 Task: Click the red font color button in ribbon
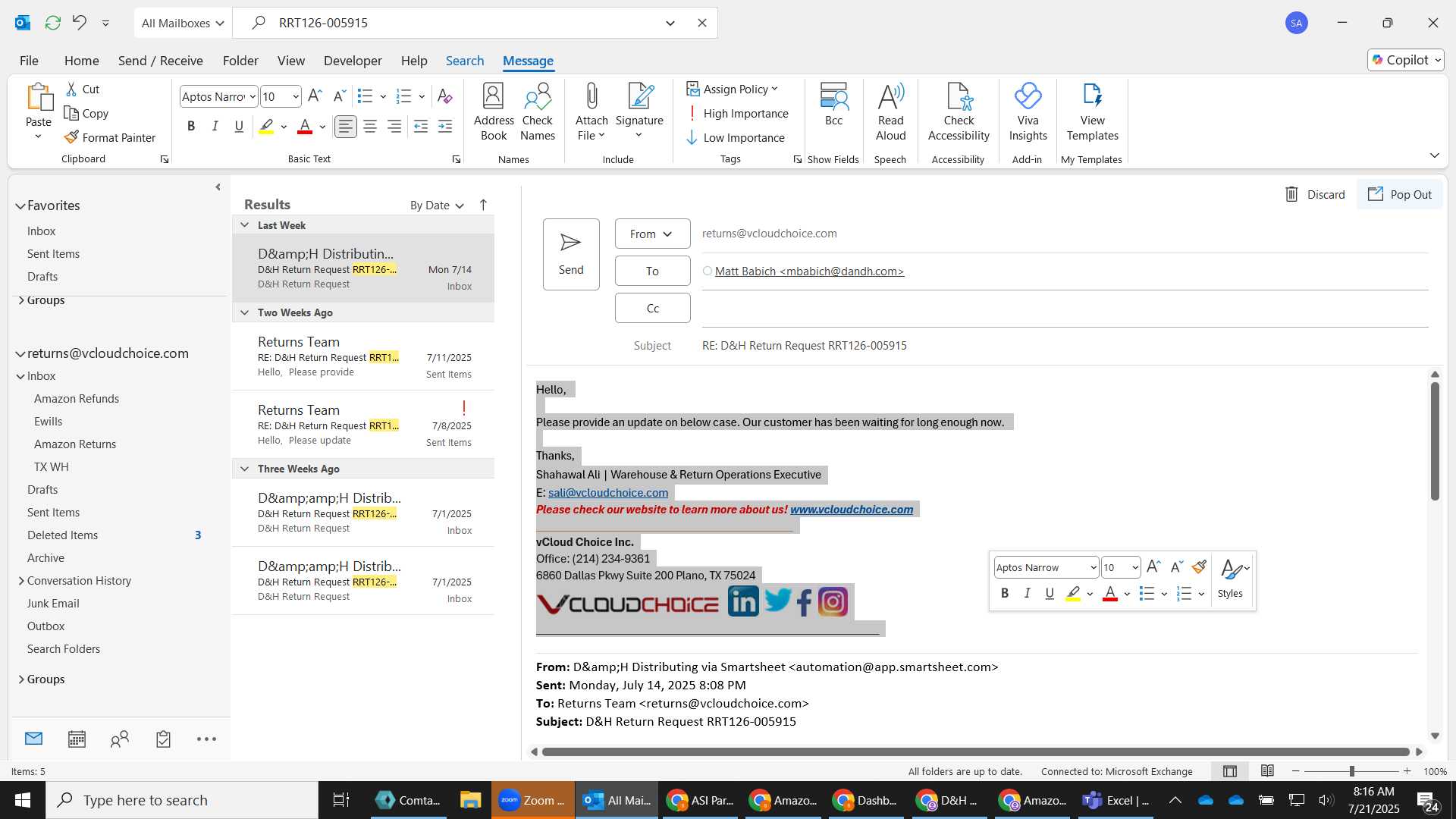click(x=305, y=127)
